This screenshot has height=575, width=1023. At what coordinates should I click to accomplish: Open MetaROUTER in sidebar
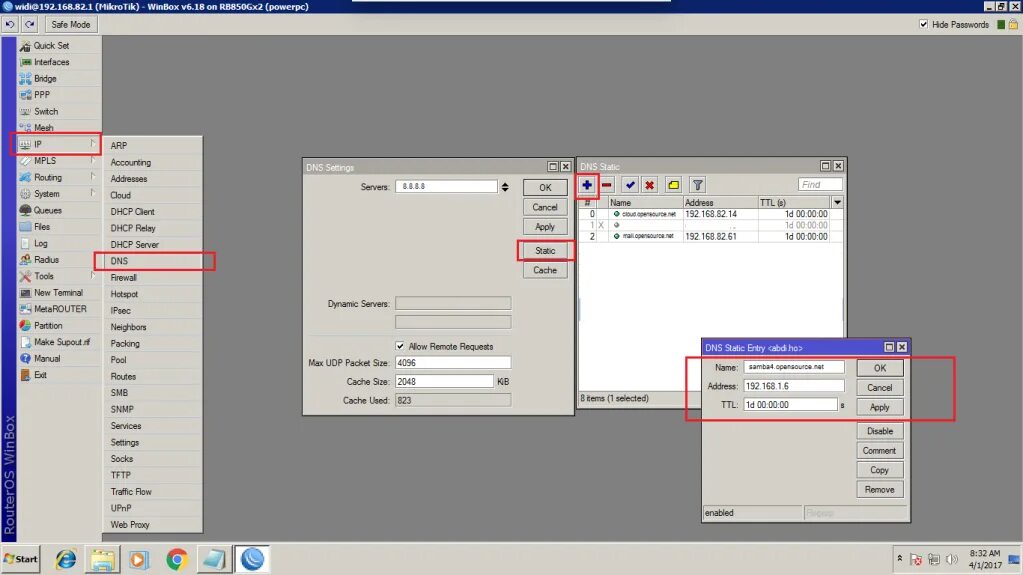click(x=60, y=309)
